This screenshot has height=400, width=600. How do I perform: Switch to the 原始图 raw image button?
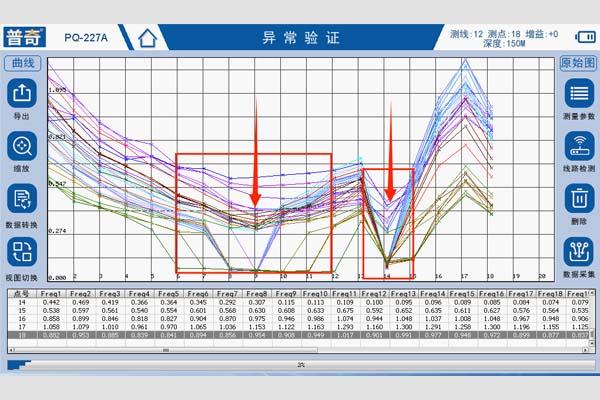coord(578,63)
